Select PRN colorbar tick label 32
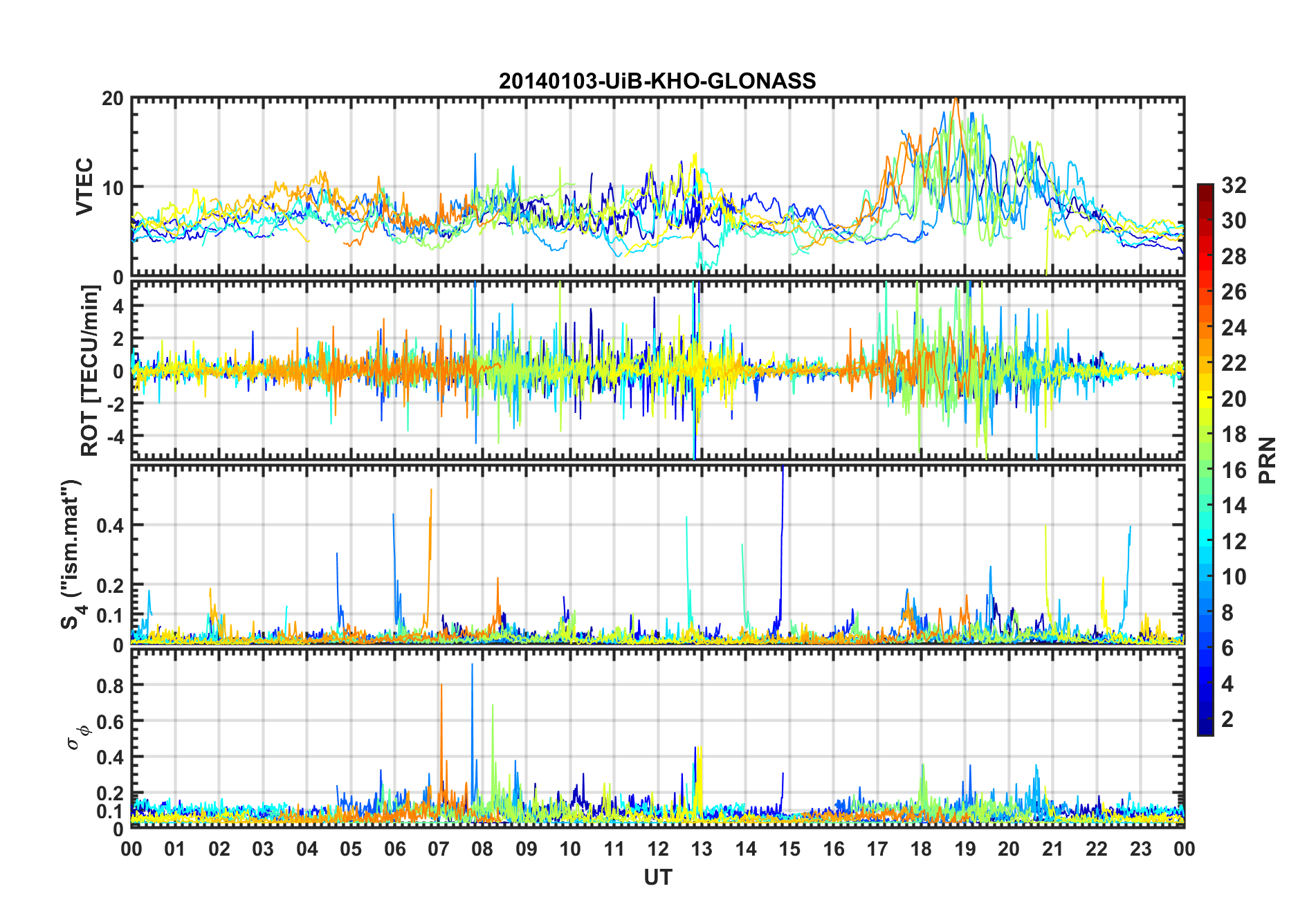The height and width of the screenshot is (920, 1316). 1234,185
